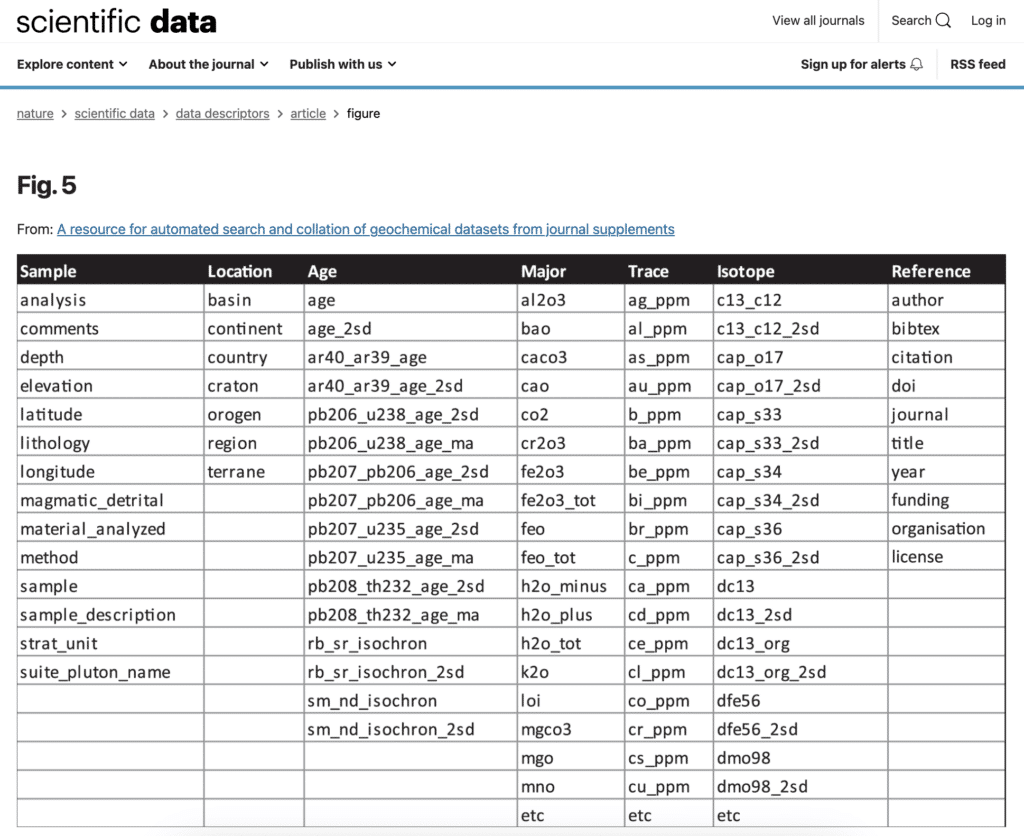This screenshot has height=836, width=1024.
Task: Select Log in
Action: pos(987,20)
